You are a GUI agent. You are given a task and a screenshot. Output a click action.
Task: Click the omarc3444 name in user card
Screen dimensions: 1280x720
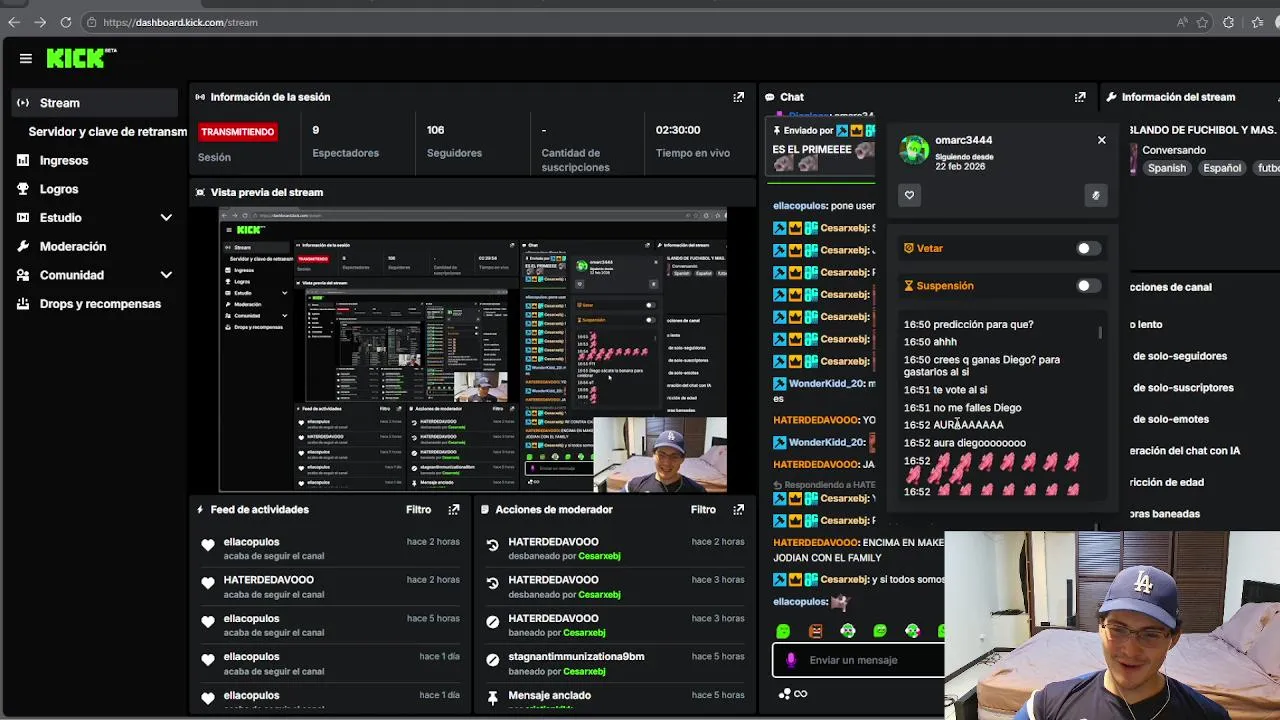(964, 140)
